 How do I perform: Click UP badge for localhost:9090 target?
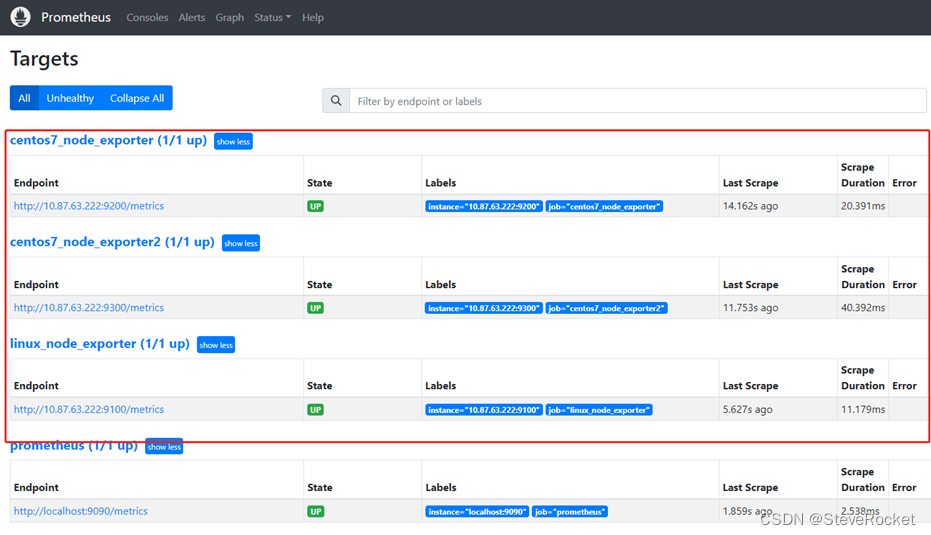(315, 511)
